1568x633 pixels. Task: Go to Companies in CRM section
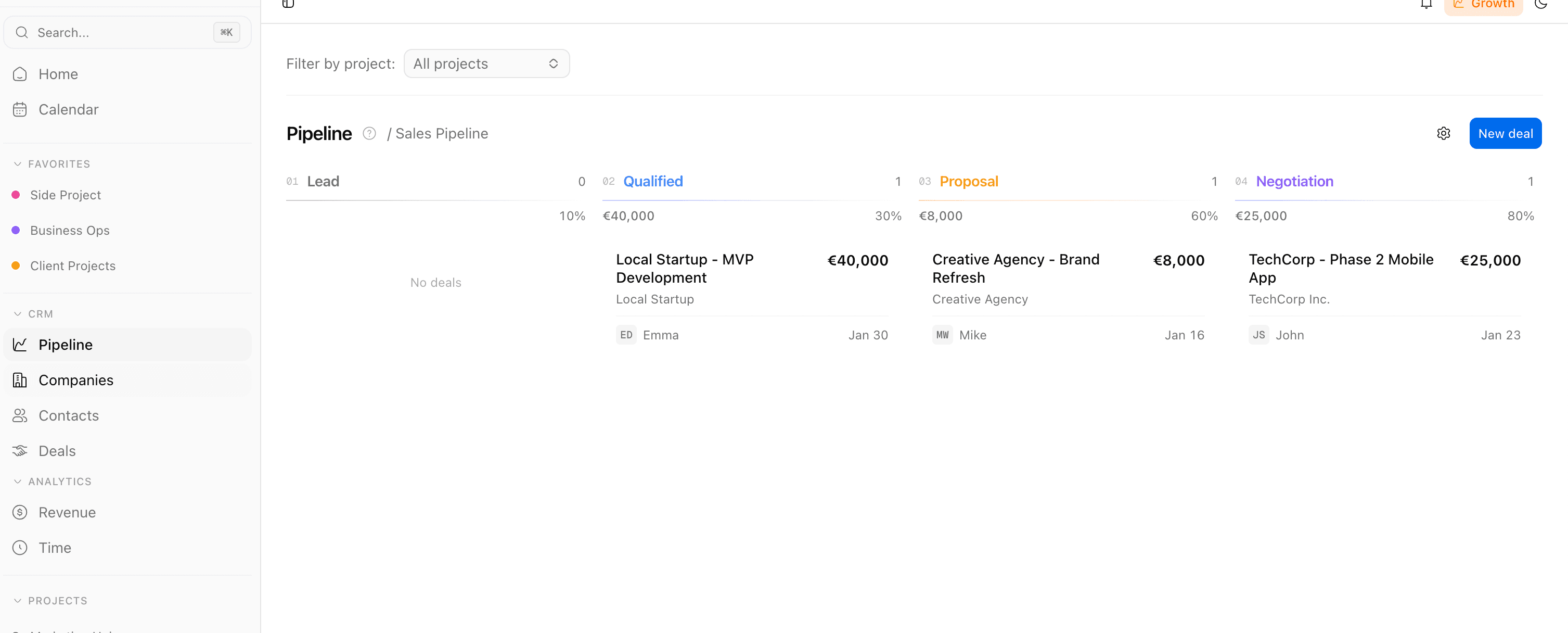pyautogui.click(x=75, y=380)
